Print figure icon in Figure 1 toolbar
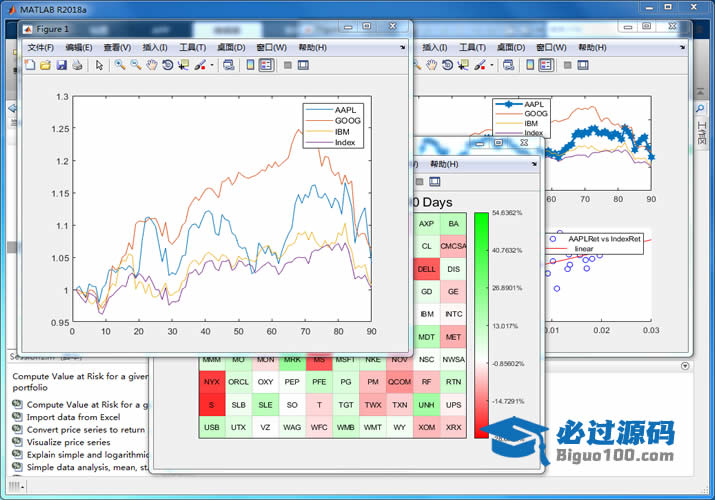The height and width of the screenshot is (500, 715). tap(77, 65)
